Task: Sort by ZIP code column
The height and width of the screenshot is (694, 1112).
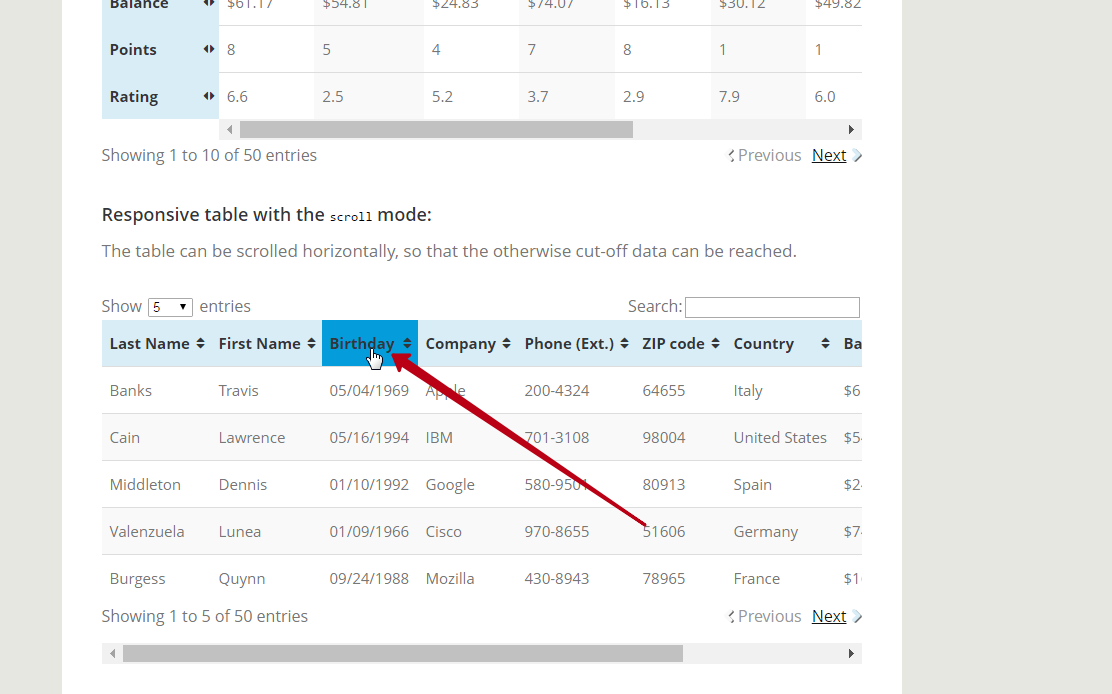Action: click(x=673, y=343)
